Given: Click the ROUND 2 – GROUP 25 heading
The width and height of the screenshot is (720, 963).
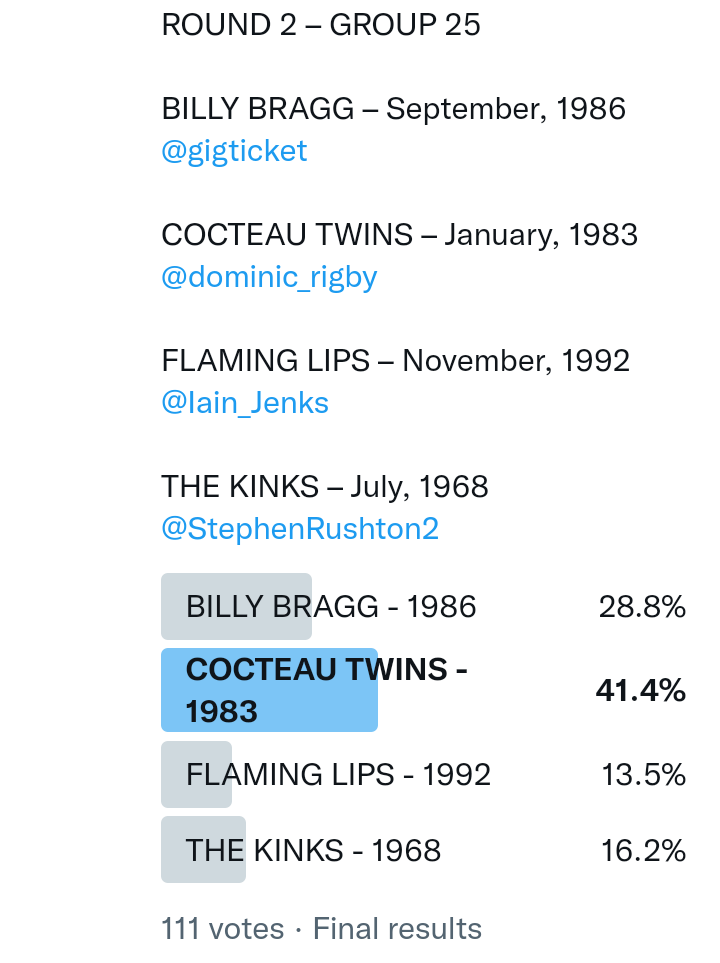Looking at the screenshot, I should click(321, 25).
